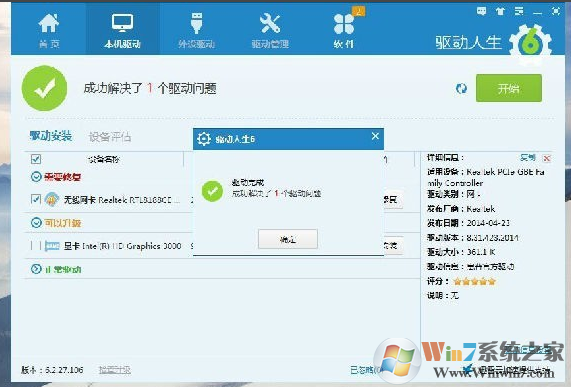
Task: Open the 外设驱动 peripheral drivers tab
Action: [196, 31]
